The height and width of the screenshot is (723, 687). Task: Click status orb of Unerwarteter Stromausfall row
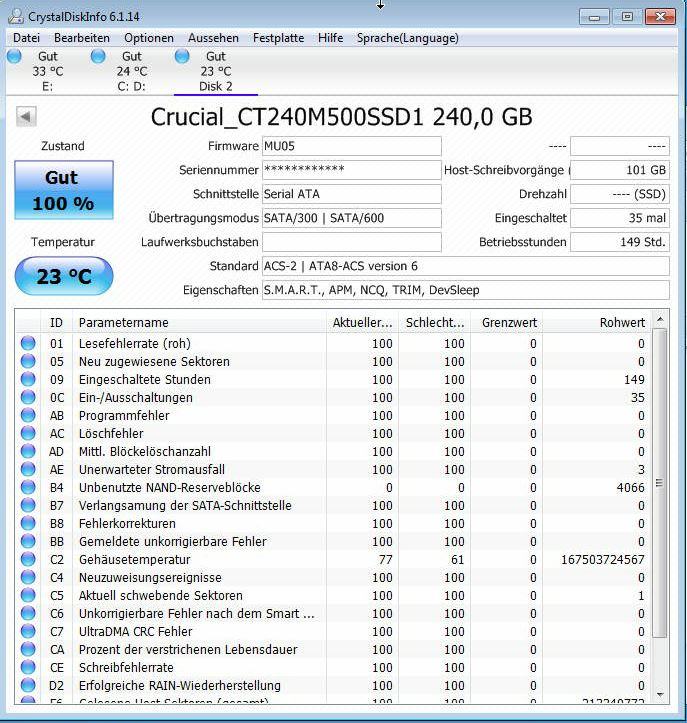(x=28, y=469)
